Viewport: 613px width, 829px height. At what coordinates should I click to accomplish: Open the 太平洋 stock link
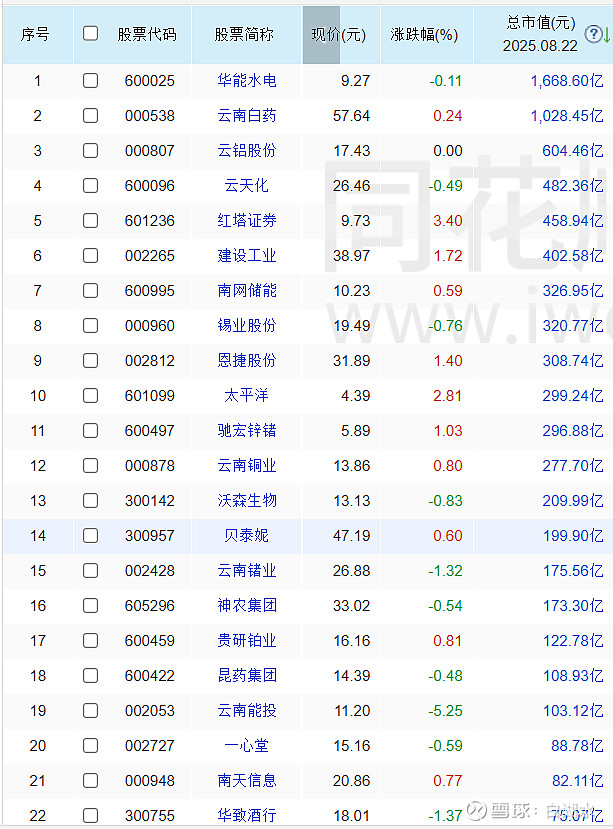(x=246, y=395)
